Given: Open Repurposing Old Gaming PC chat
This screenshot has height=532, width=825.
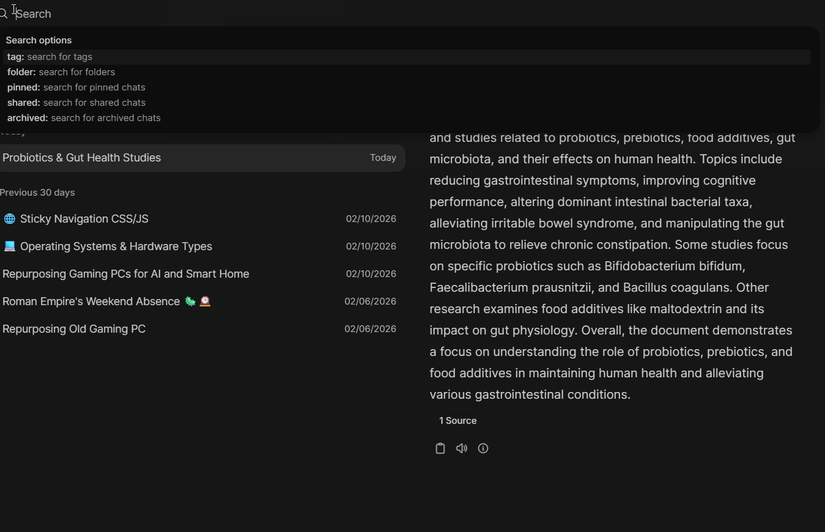Looking at the screenshot, I should click(x=202, y=329).
